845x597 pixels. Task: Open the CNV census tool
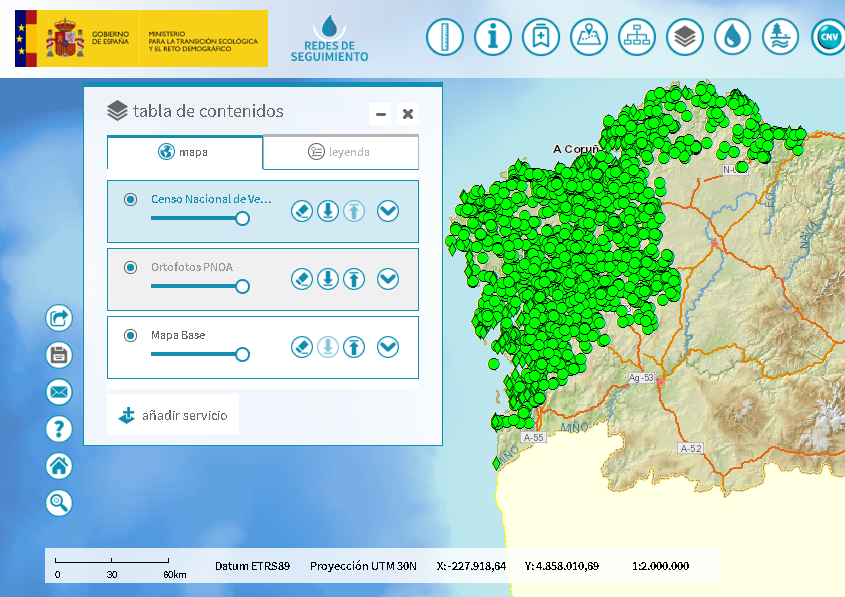[828, 37]
